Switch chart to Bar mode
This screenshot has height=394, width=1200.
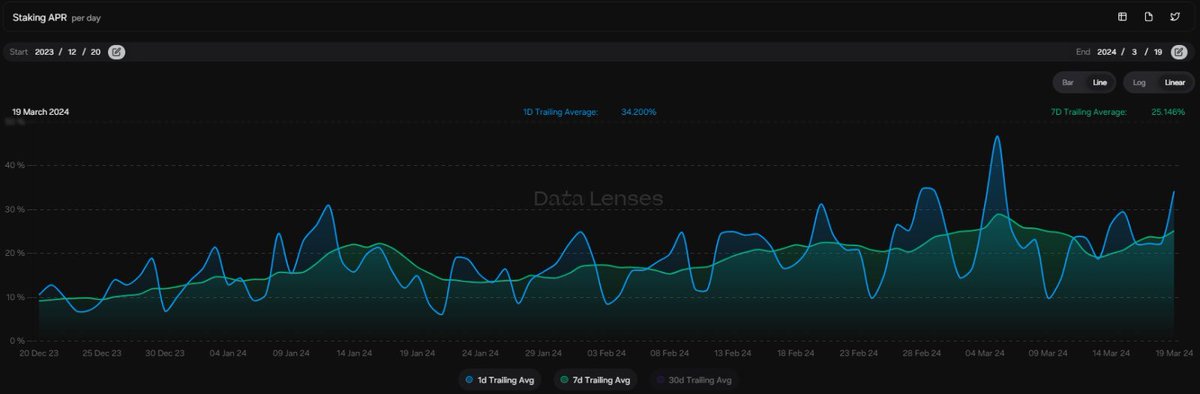(1068, 82)
